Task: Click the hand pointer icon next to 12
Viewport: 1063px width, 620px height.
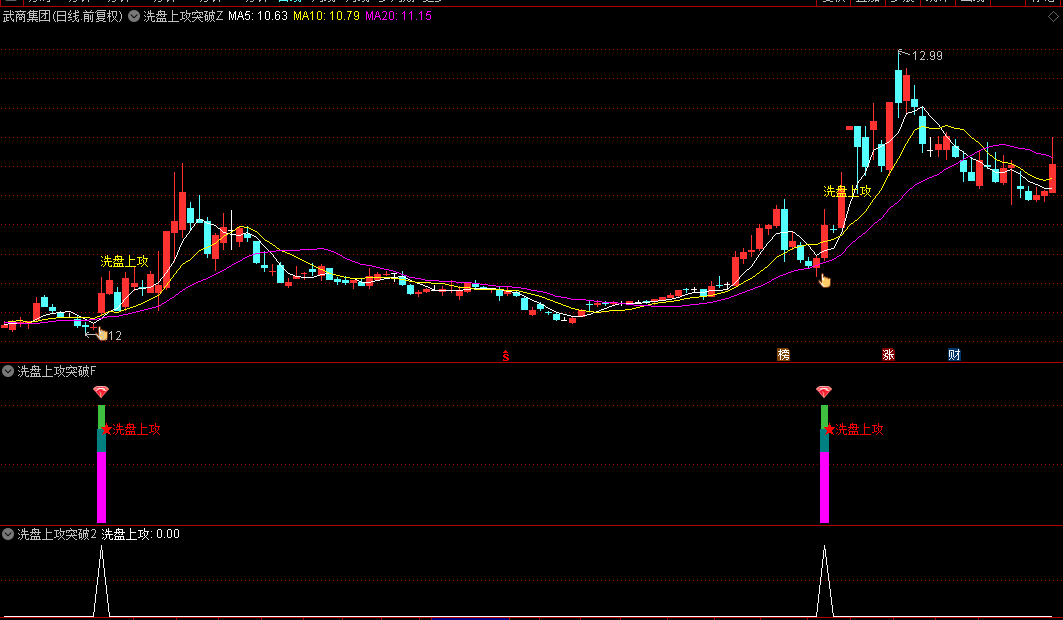Action: pos(102,333)
